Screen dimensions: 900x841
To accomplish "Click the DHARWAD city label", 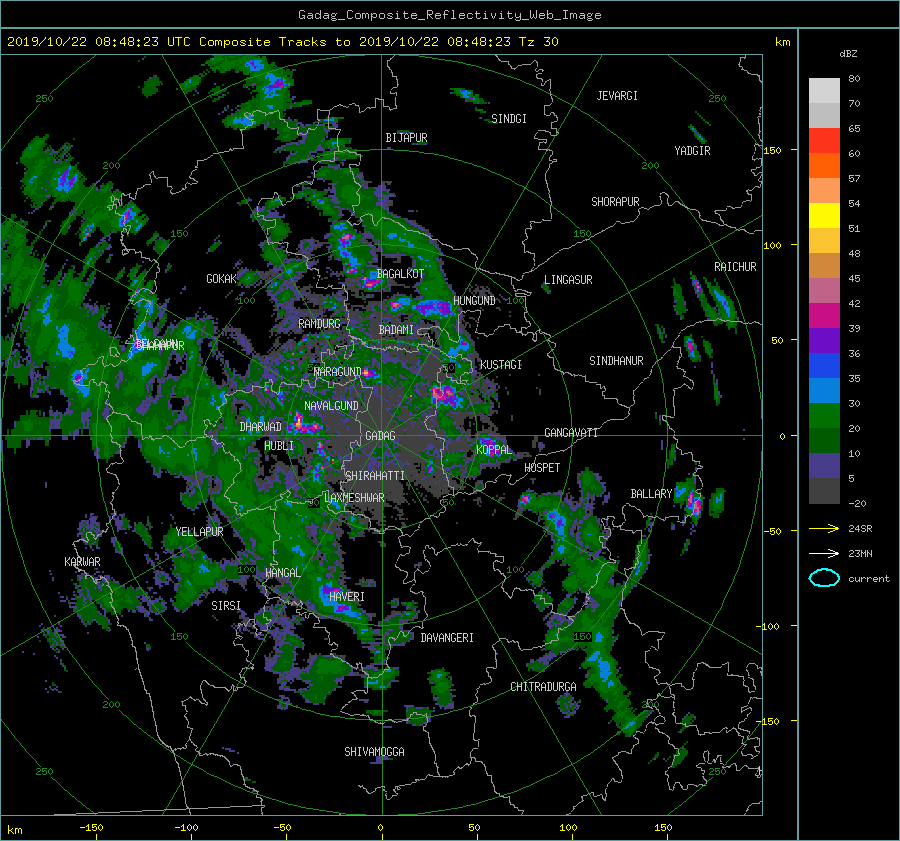I will click(x=261, y=427).
